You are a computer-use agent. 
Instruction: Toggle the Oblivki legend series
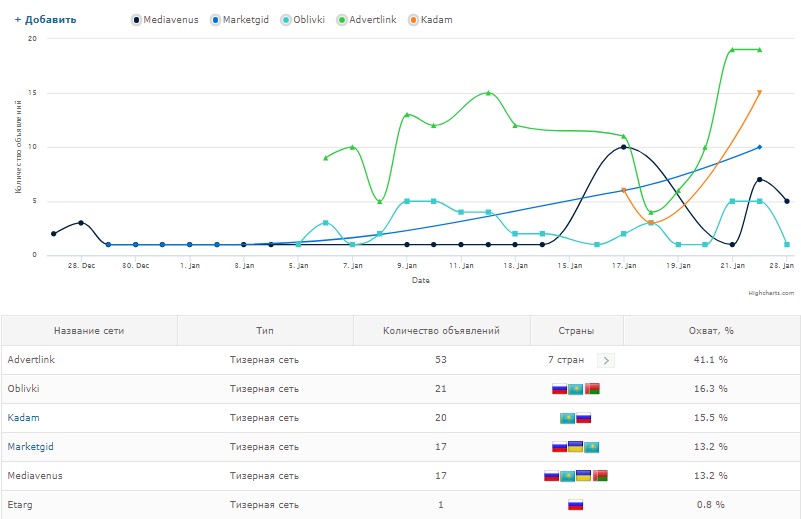(302, 20)
